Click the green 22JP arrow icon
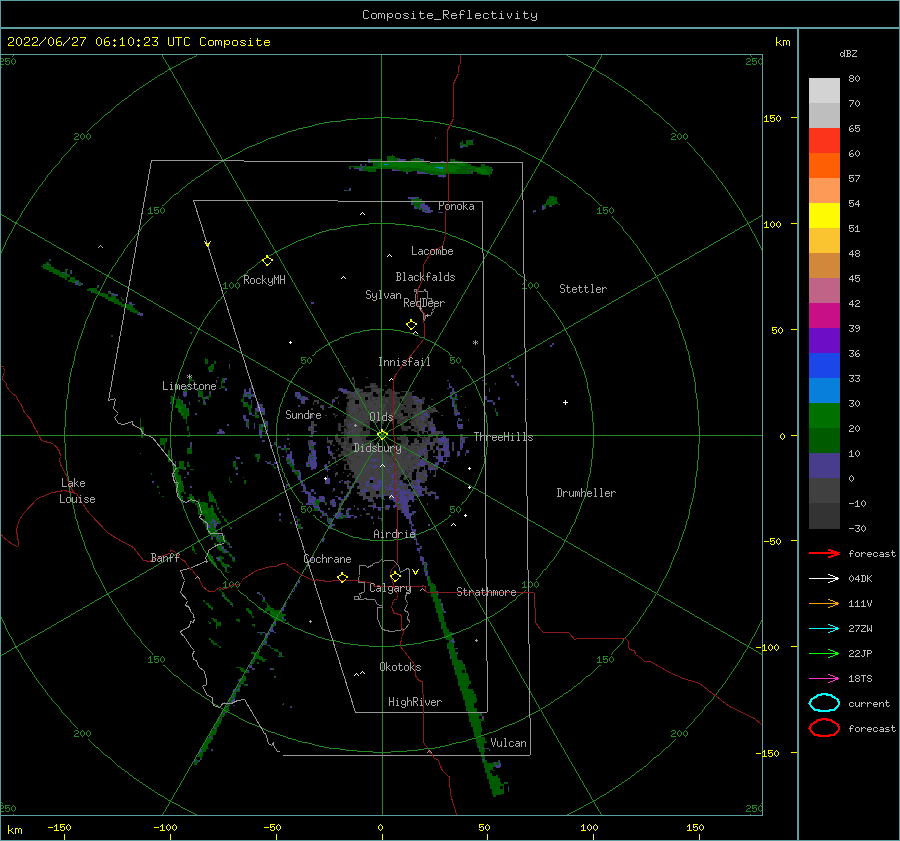Screen dimensions: 900x841 [824, 653]
